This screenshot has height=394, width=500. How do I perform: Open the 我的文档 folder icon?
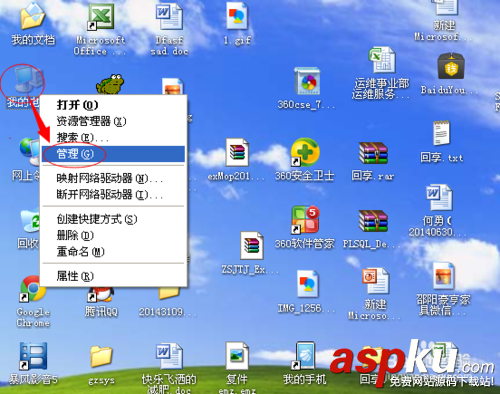pyautogui.click(x=33, y=17)
